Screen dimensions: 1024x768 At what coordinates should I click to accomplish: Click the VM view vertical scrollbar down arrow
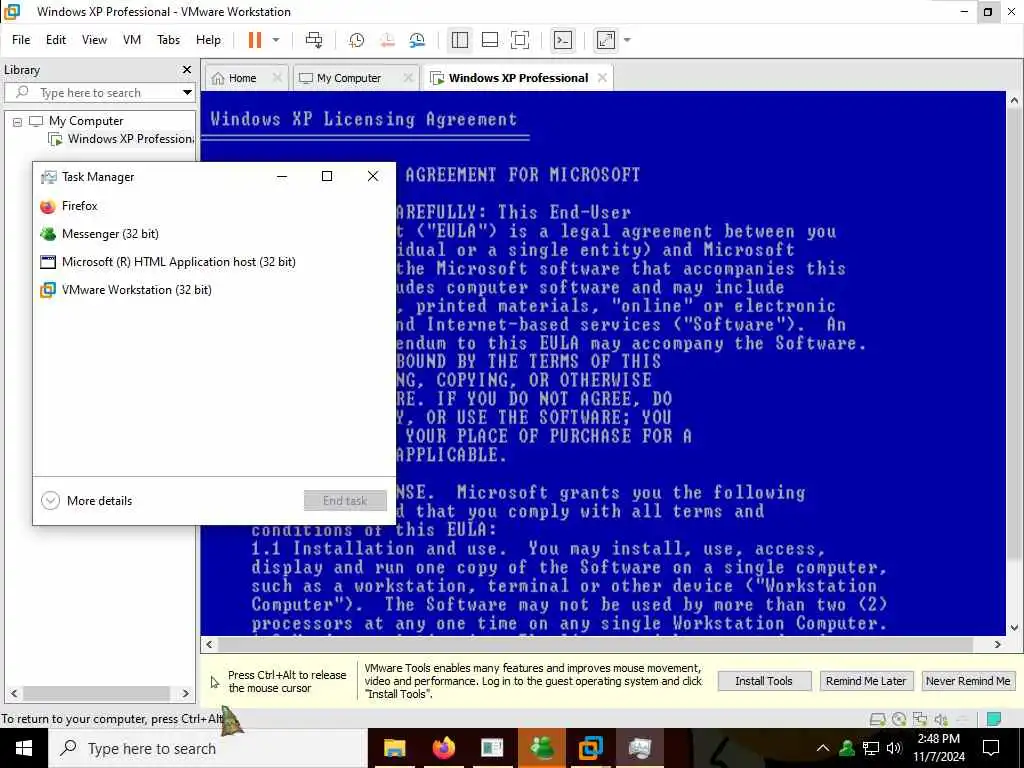(x=1014, y=628)
